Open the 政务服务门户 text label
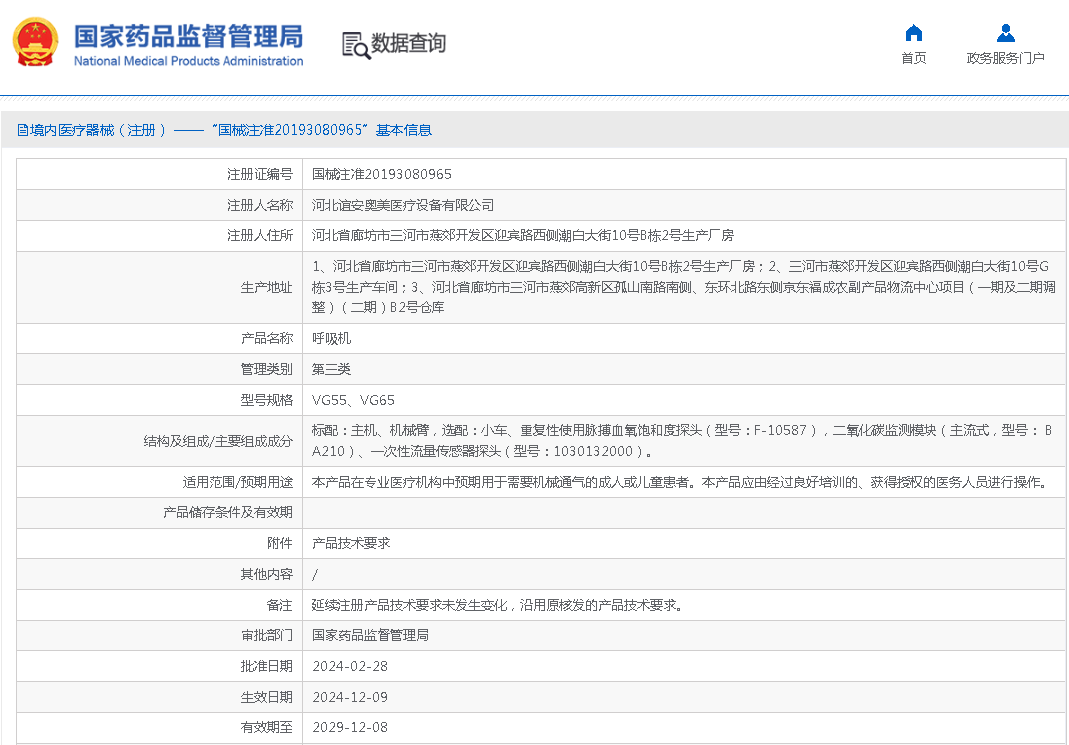 tap(1005, 58)
